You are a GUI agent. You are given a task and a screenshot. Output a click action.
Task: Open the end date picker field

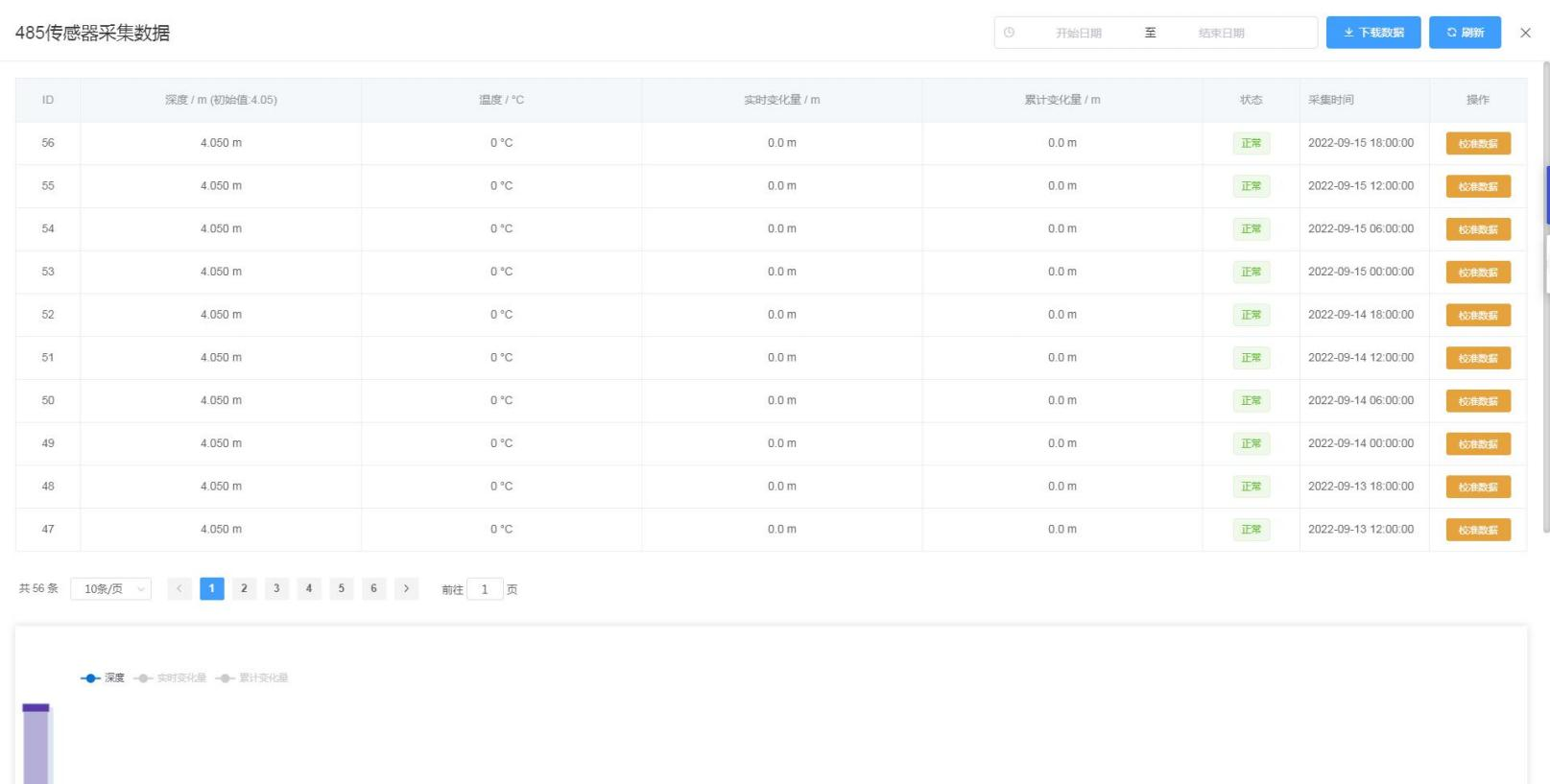1221,33
